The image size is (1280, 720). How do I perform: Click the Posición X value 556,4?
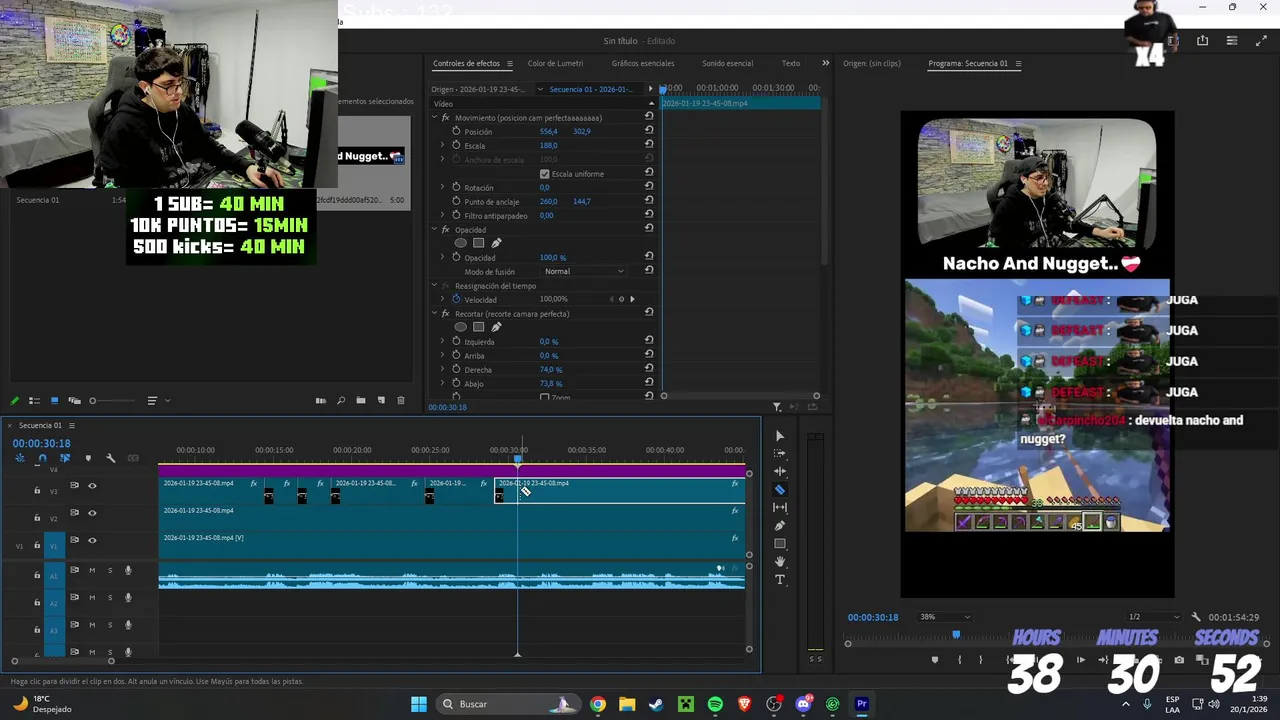pyautogui.click(x=548, y=131)
